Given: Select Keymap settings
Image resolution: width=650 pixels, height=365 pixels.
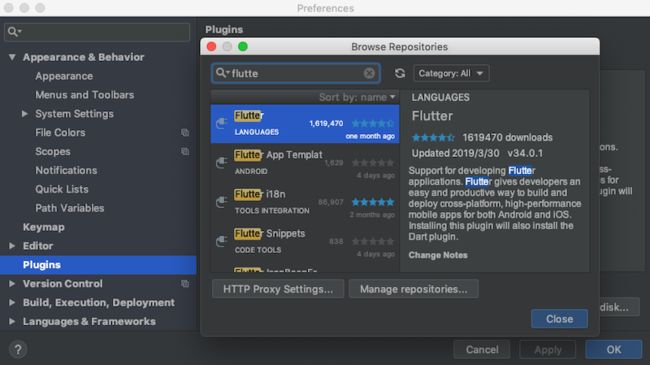Looking at the screenshot, I should [x=44, y=227].
